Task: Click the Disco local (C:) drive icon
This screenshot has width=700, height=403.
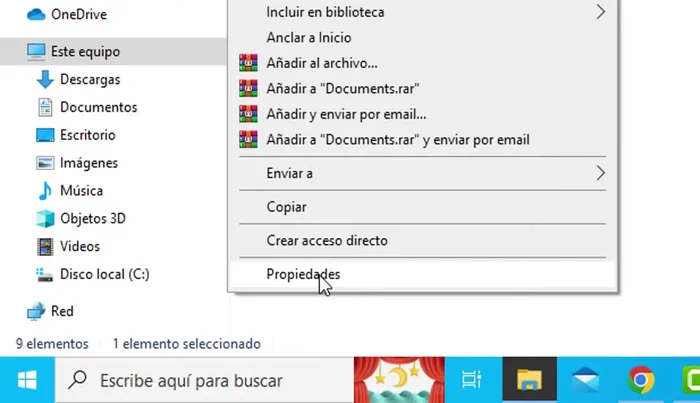Action: click(45, 274)
